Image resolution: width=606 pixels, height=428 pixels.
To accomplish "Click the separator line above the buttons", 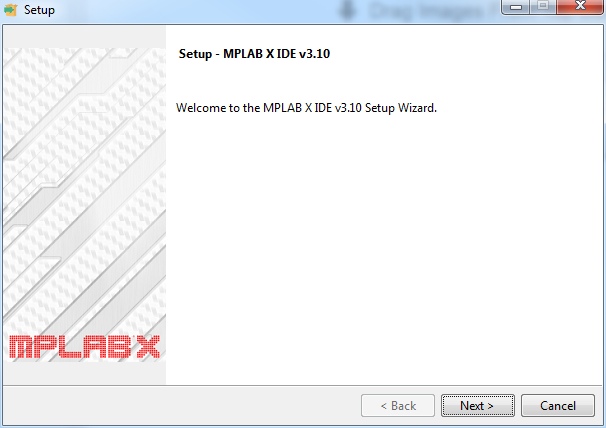I will (303, 385).
